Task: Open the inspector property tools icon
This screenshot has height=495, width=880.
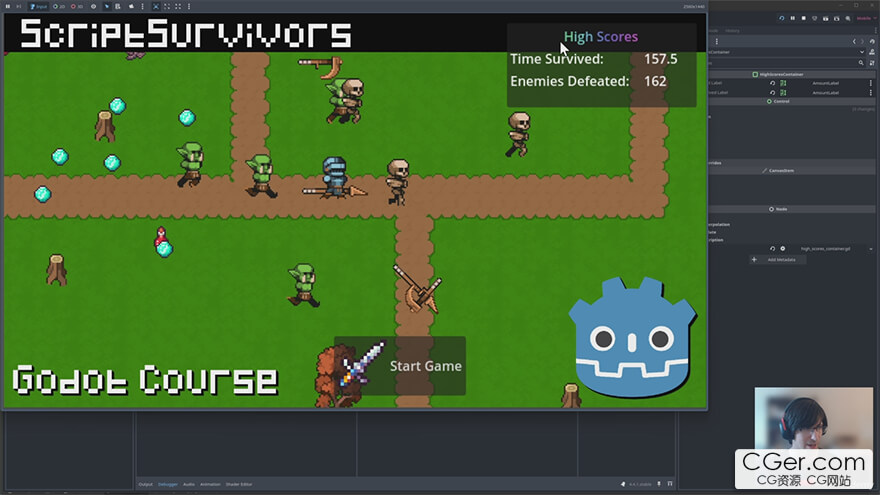Action: (x=872, y=63)
